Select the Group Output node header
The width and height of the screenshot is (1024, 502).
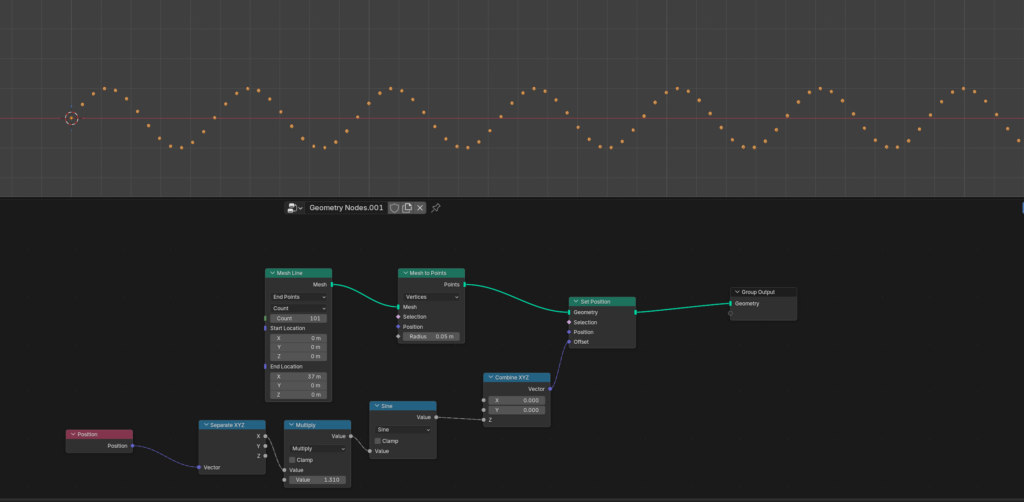click(x=764, y=292)
